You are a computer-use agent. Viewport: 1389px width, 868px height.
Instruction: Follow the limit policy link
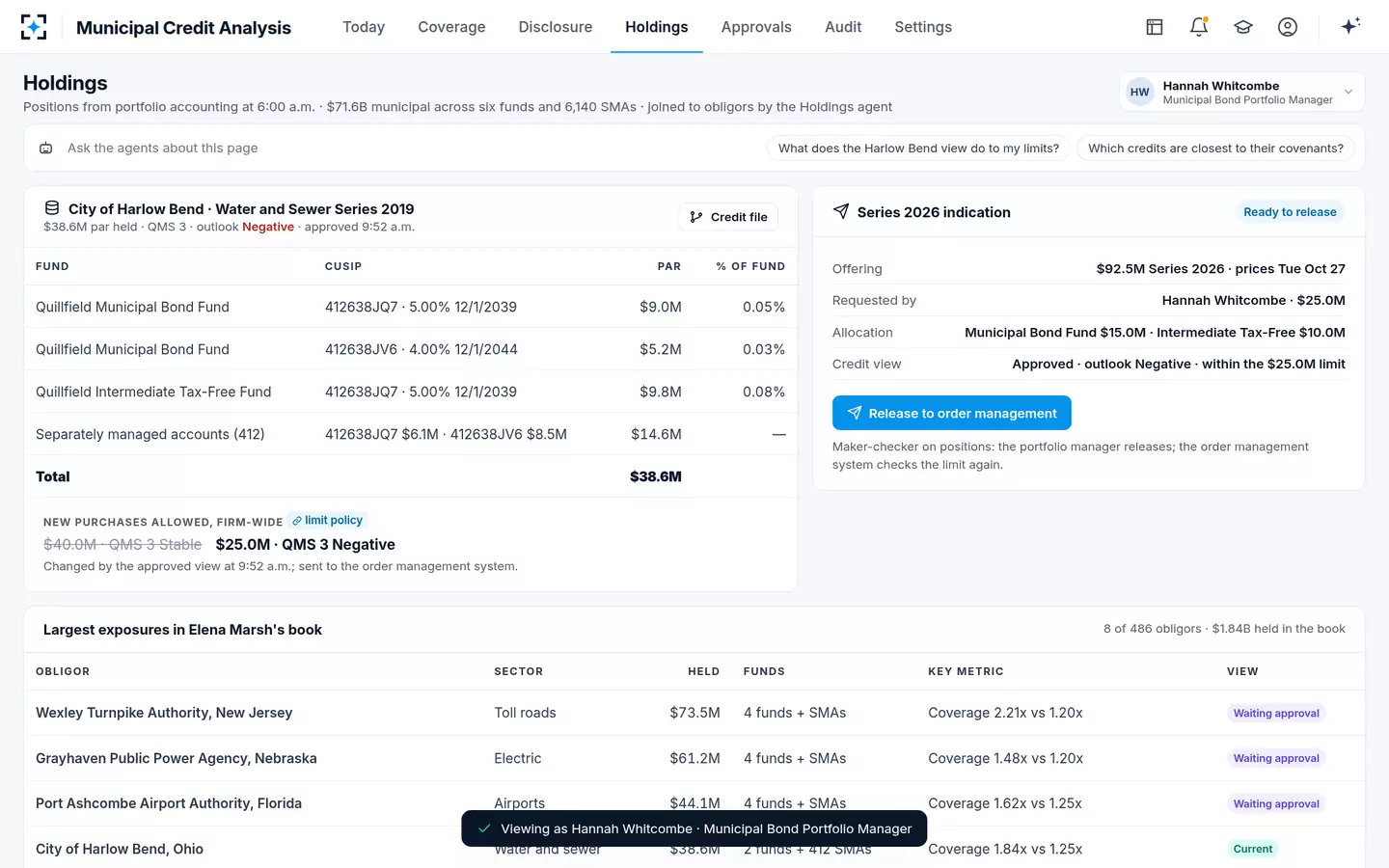[x=328, y=521]
